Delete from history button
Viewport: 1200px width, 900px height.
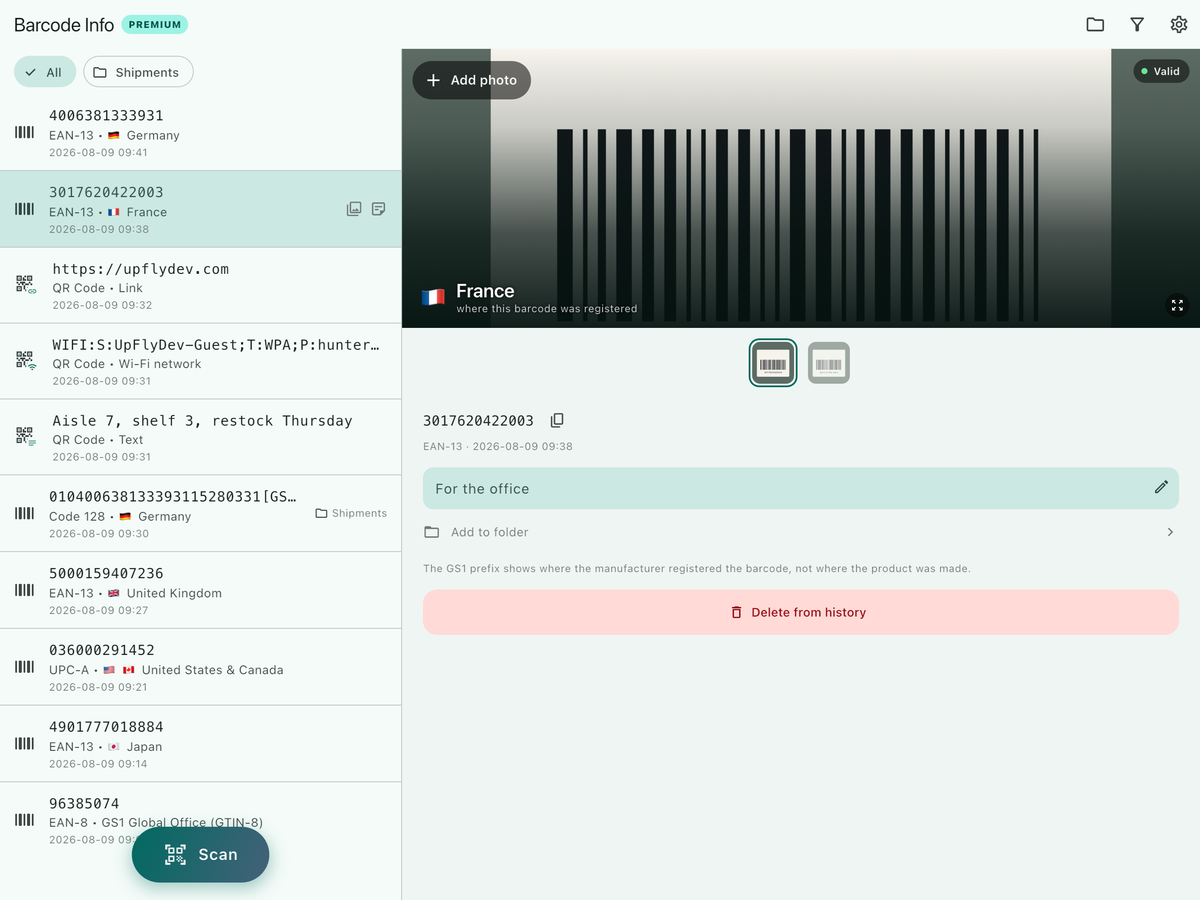801,612
